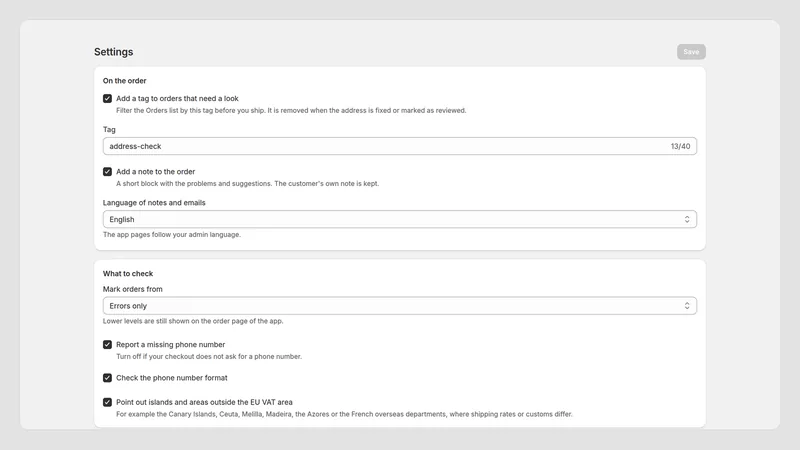Click the 13/40 character counter in the Tag field

click(x=680, y=146)
